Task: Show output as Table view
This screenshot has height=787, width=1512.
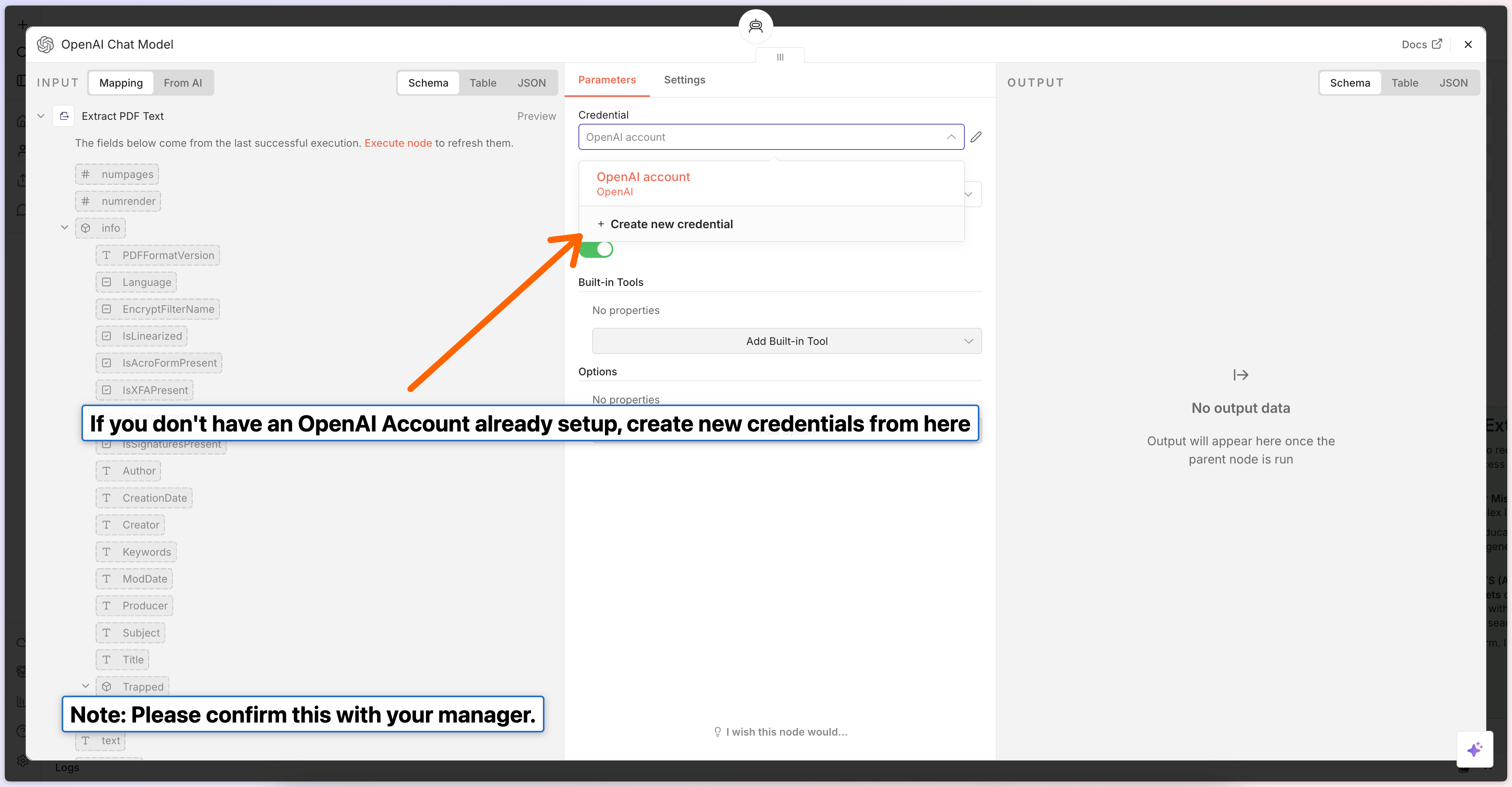Action: (1404, 83)
